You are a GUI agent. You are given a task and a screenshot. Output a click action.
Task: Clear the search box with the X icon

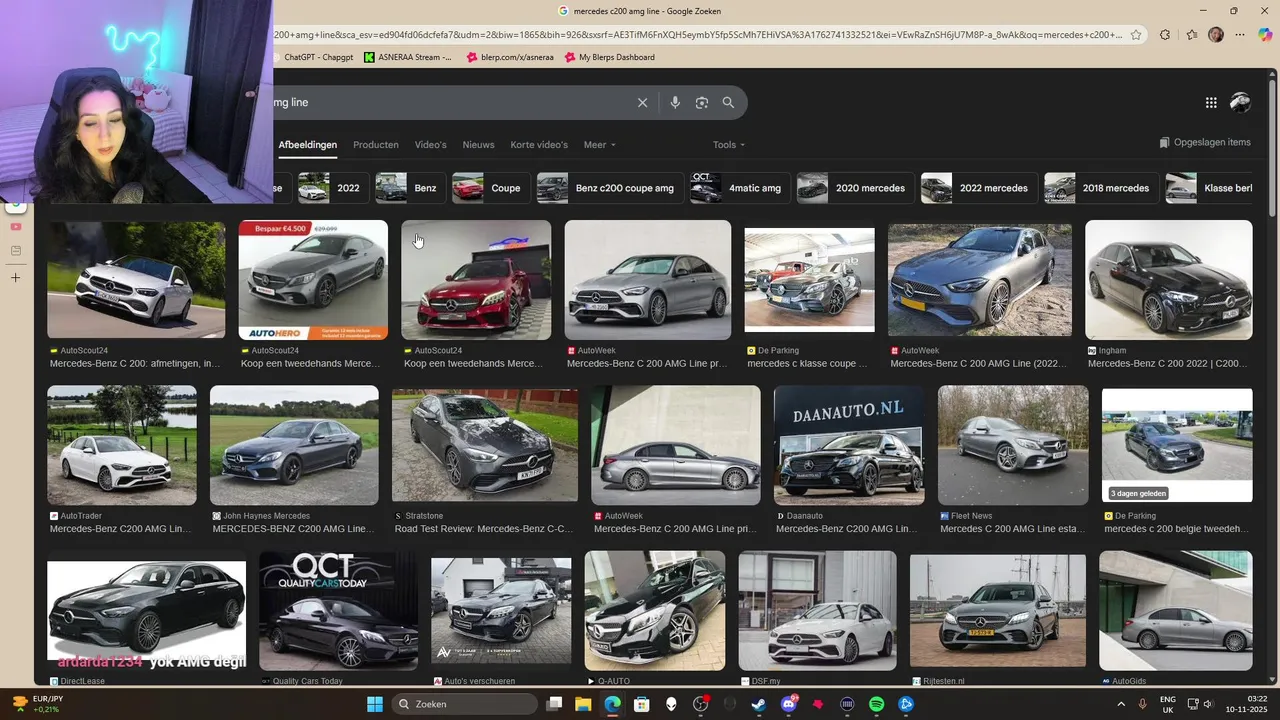(x=642, y=102)
